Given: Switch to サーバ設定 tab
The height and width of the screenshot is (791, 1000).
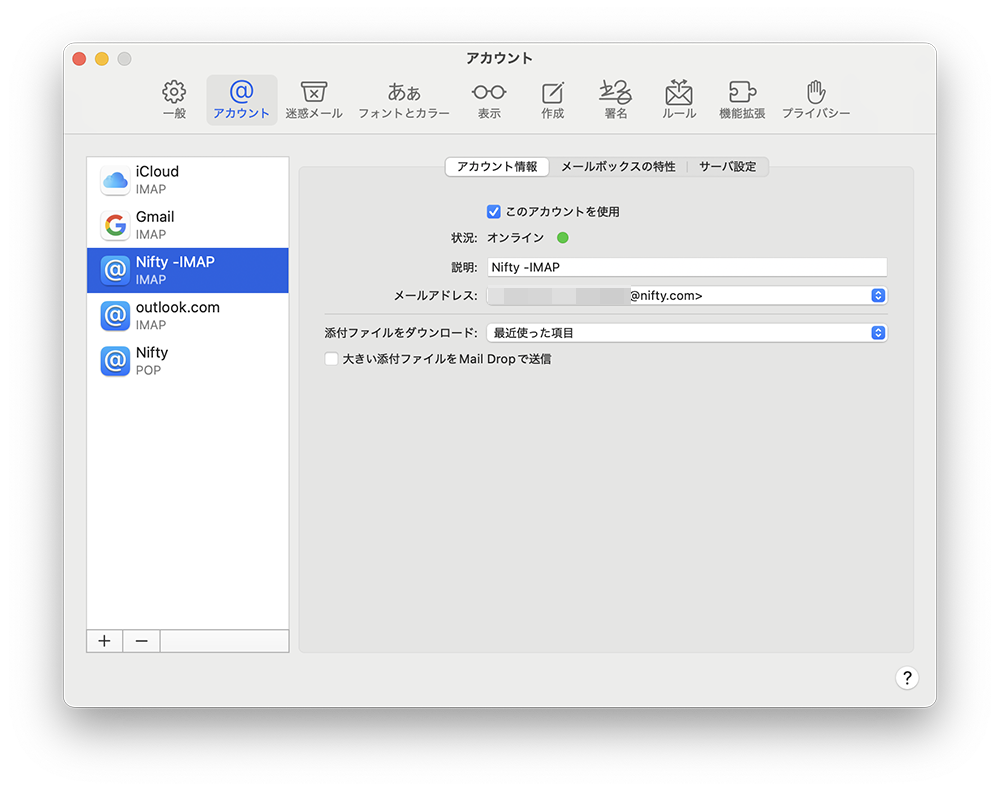Looking at the screenshot, I should click(x=727, y=167).
